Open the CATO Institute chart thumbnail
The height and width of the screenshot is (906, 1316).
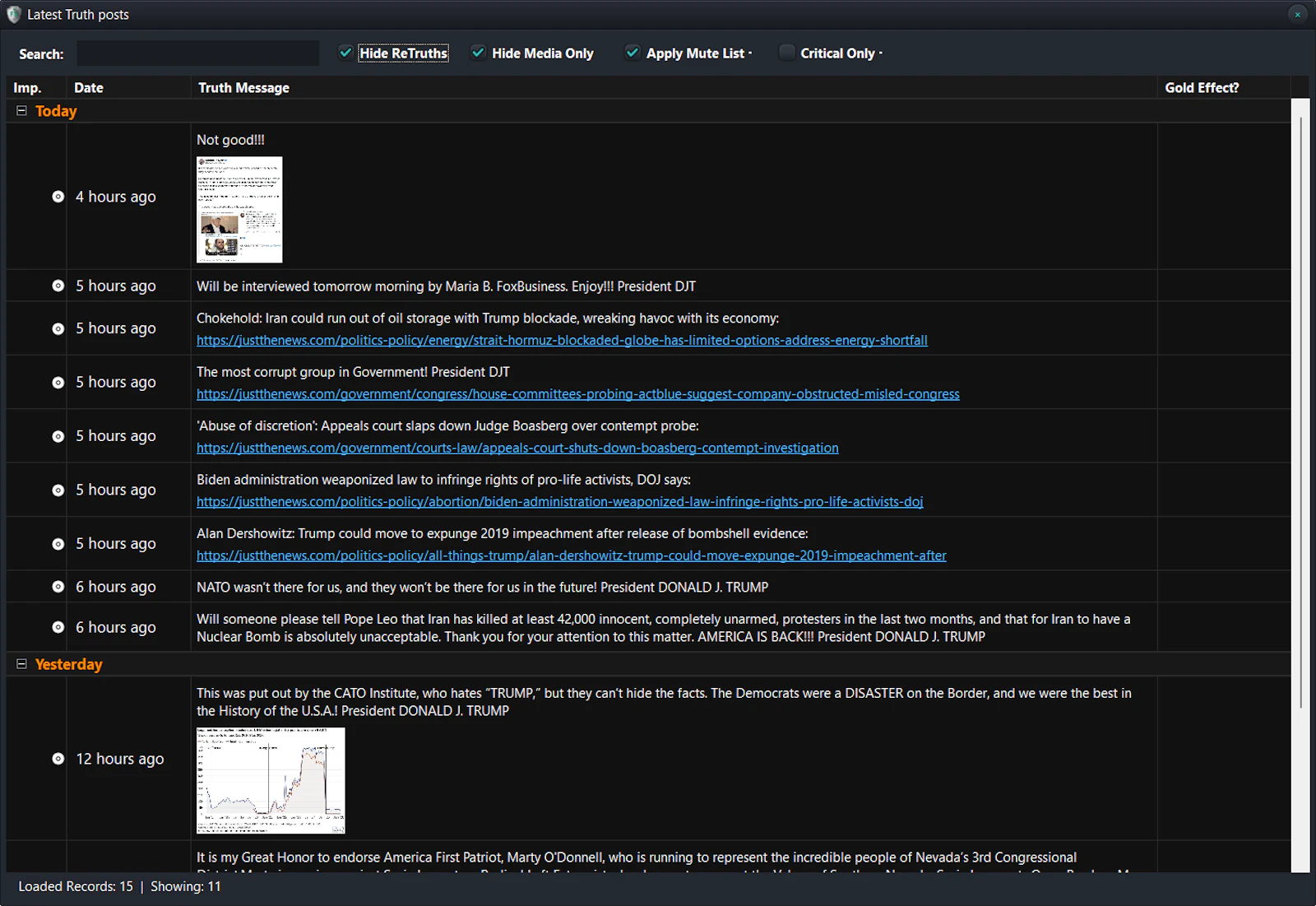270,780
